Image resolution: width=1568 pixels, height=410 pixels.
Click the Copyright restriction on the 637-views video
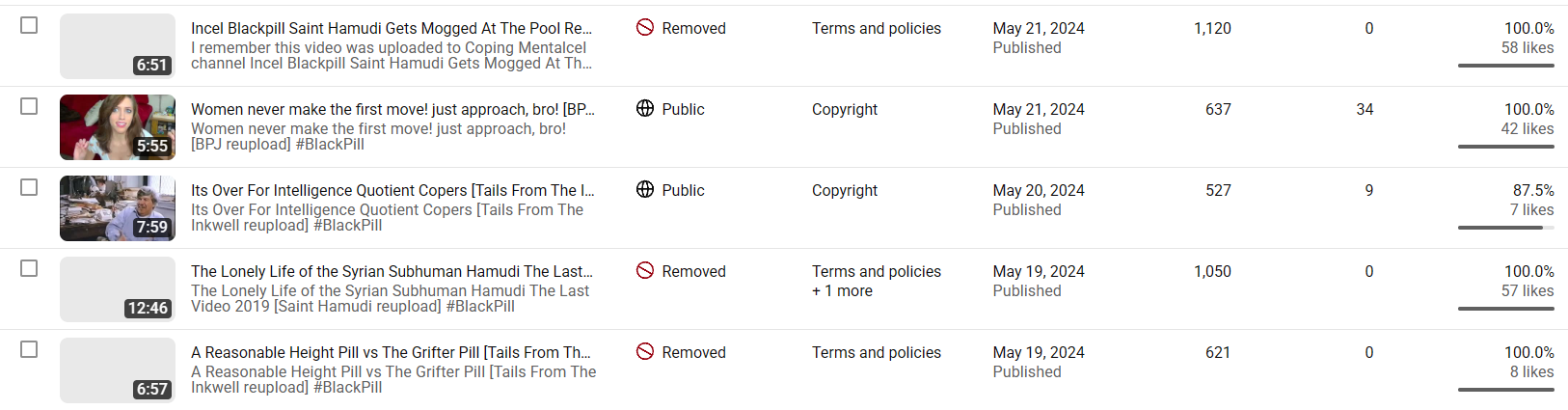[x=845, y=110]
